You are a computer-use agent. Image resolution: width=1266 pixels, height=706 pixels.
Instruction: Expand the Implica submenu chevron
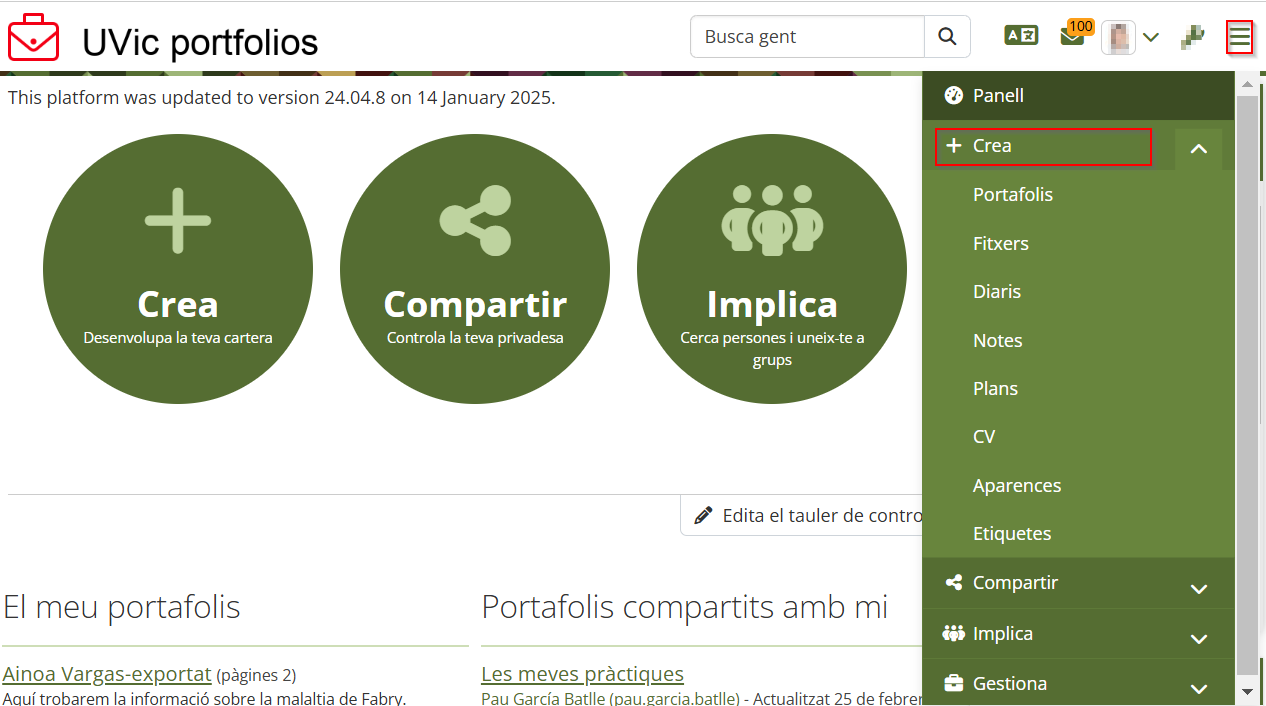click(x=1199, y=638)
